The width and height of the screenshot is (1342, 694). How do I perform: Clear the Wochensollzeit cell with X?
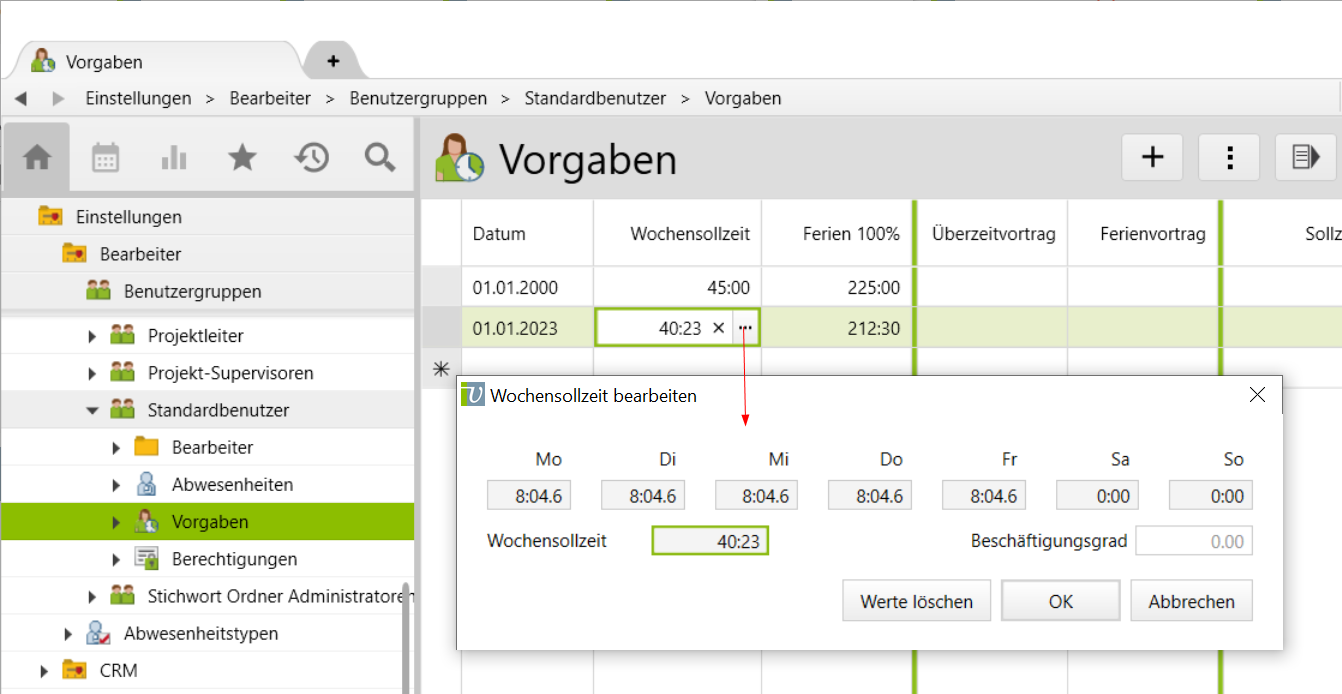tap(718, 328)
